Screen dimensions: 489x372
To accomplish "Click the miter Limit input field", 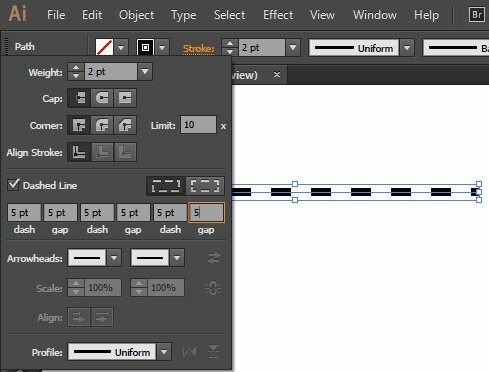I will click(198, 125).
